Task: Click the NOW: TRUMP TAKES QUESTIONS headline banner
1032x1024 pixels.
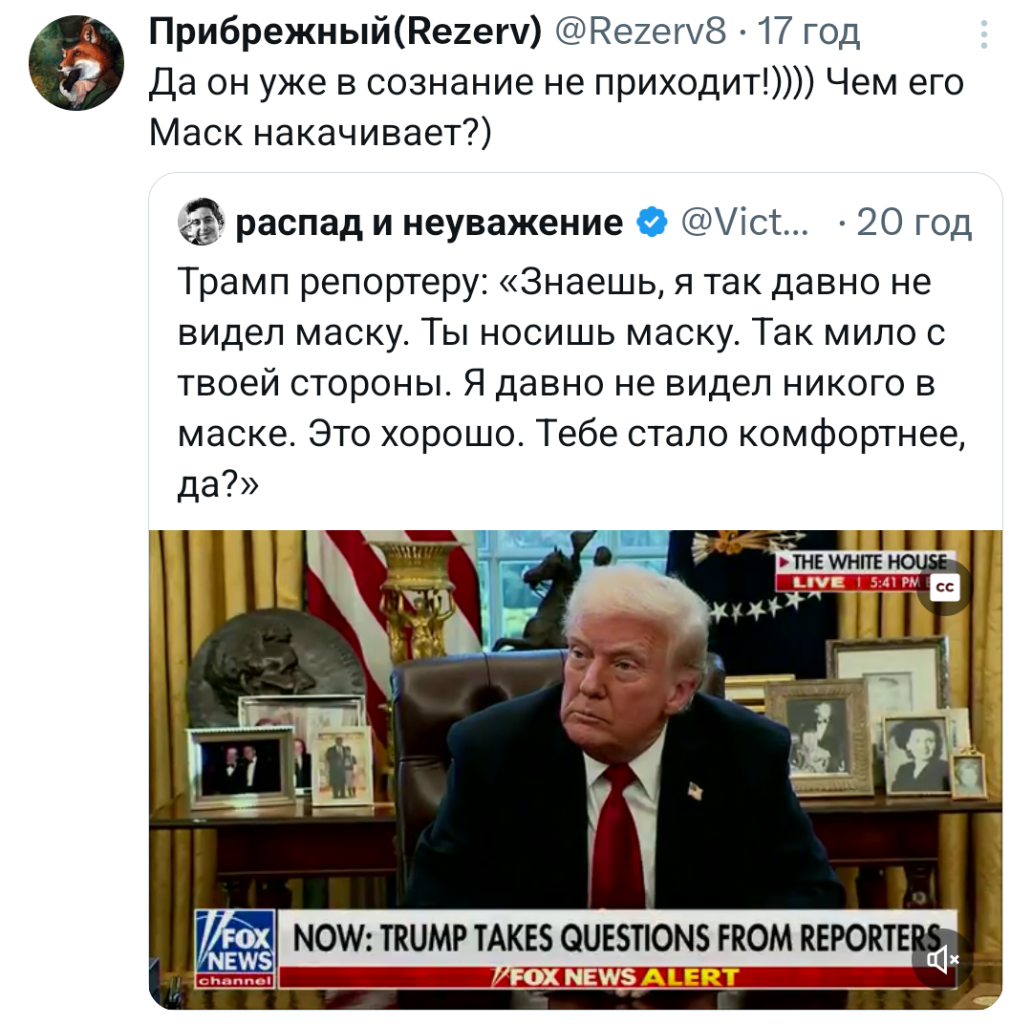Action: pyautogui.click(x=617, y=938)
